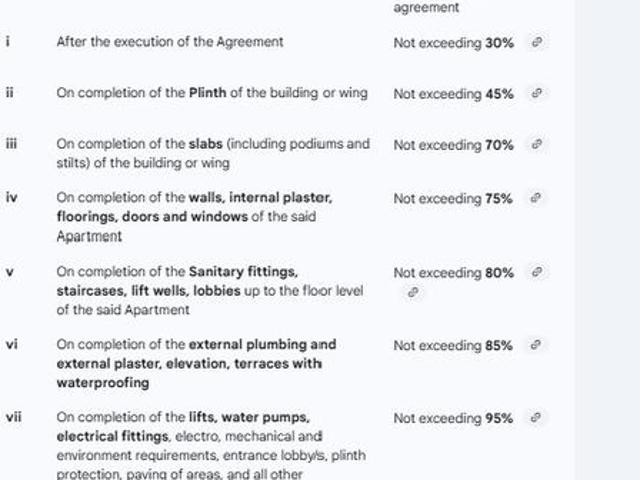The height and width of the screenshot is (480, 640).
Task: Click the 'Not exceeding 45%' cell
Action: tap(453, 94)
